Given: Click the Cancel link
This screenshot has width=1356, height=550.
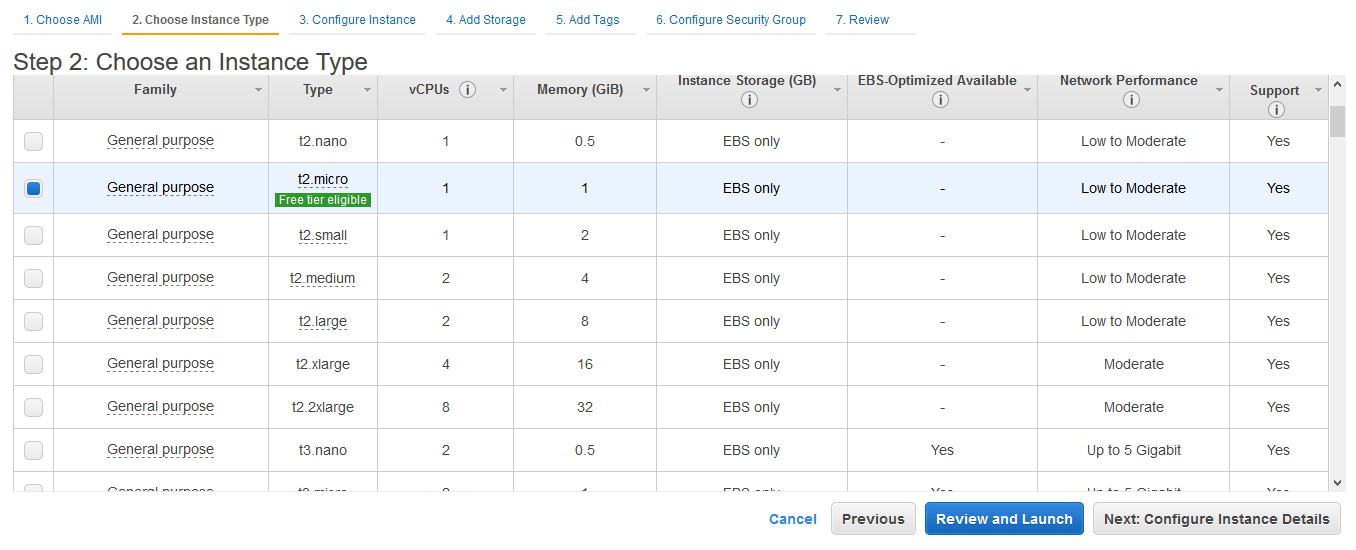Looking at the screenshot, I should click(x=793, y=519).
